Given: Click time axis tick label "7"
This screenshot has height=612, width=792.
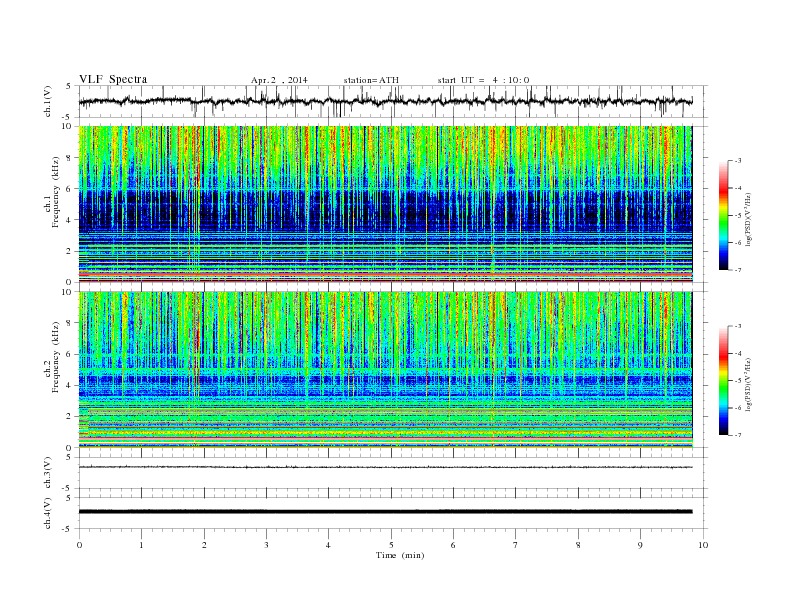Looking at the screenshot, I should click(x=516, y=545).
